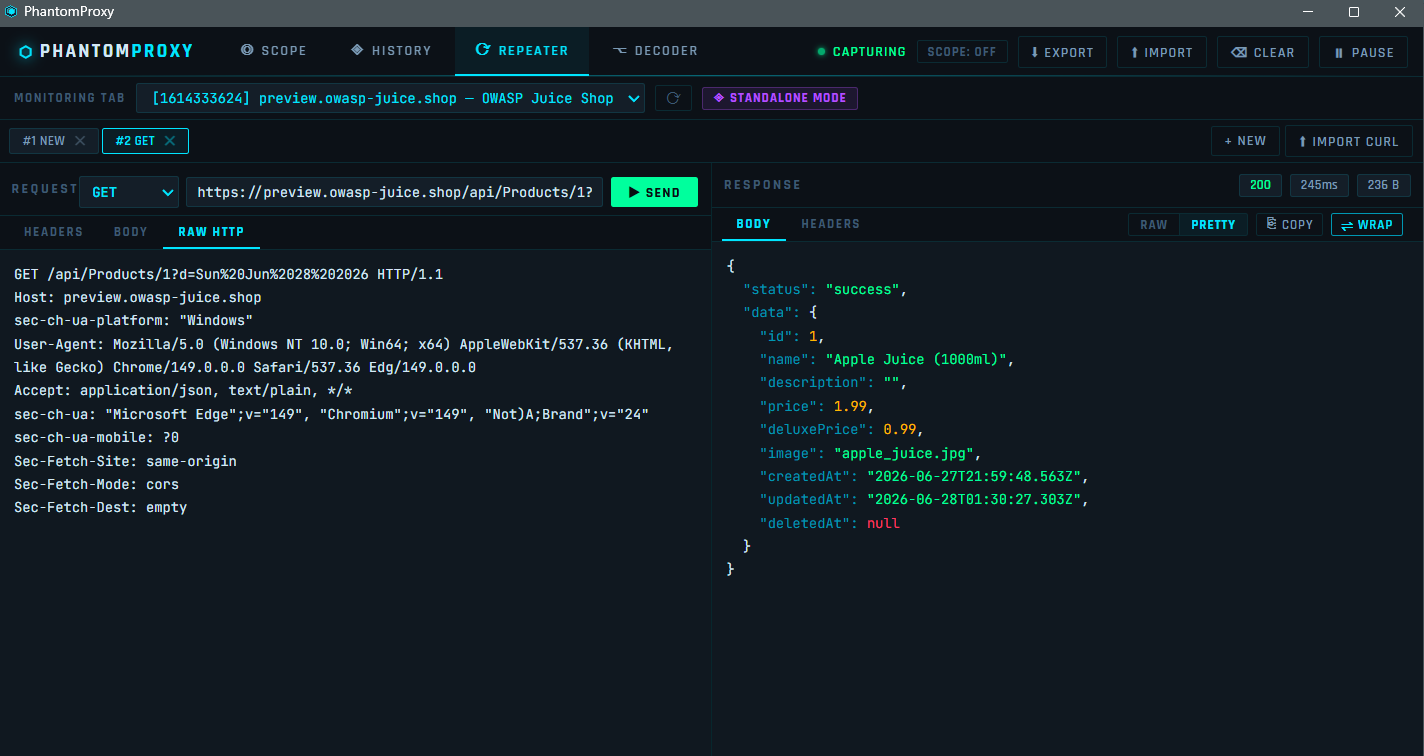This screenshot has height=756, width=1424.
Task: Open the Scope section
Action: [273, 51]
